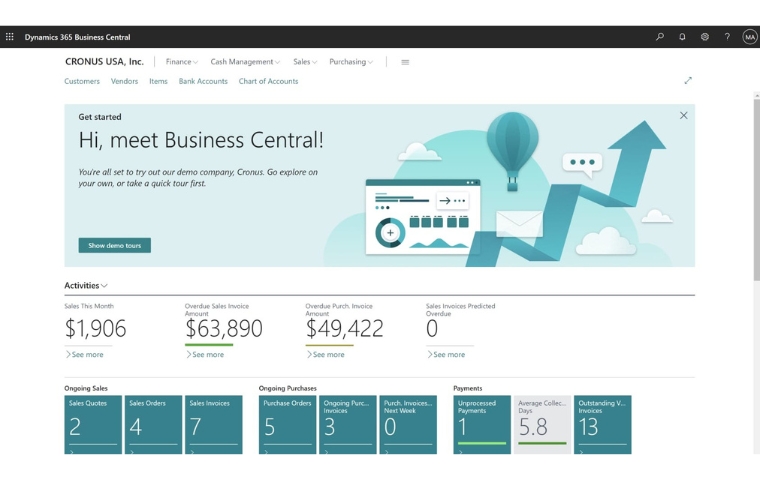Click the $1,906 Sales This Month value
This screenshot has height=480, width=760.
pyautogui.click(x=95, y=328)
